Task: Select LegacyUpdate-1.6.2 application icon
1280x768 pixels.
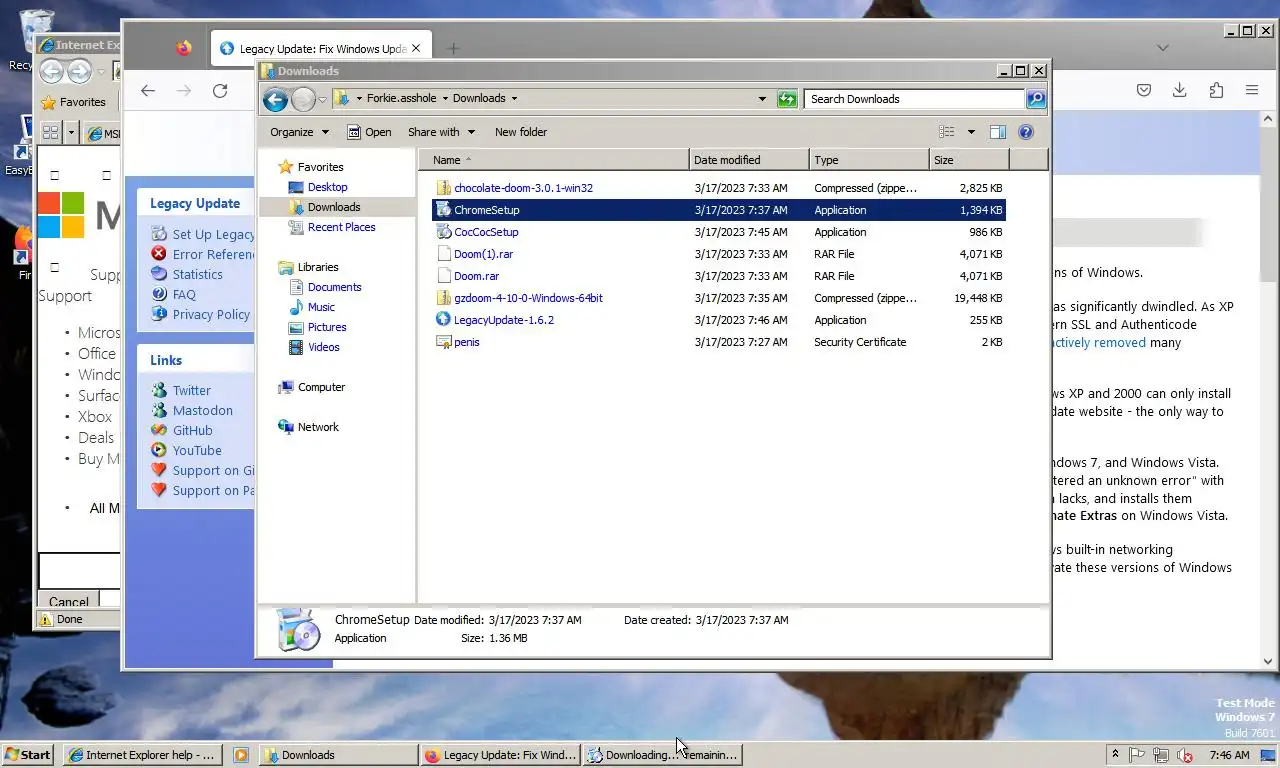Action: click(444, 320)
